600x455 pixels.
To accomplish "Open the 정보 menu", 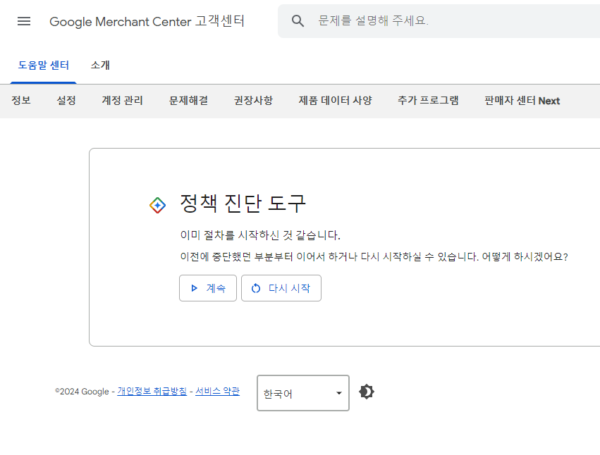I will tap(21, 101).
